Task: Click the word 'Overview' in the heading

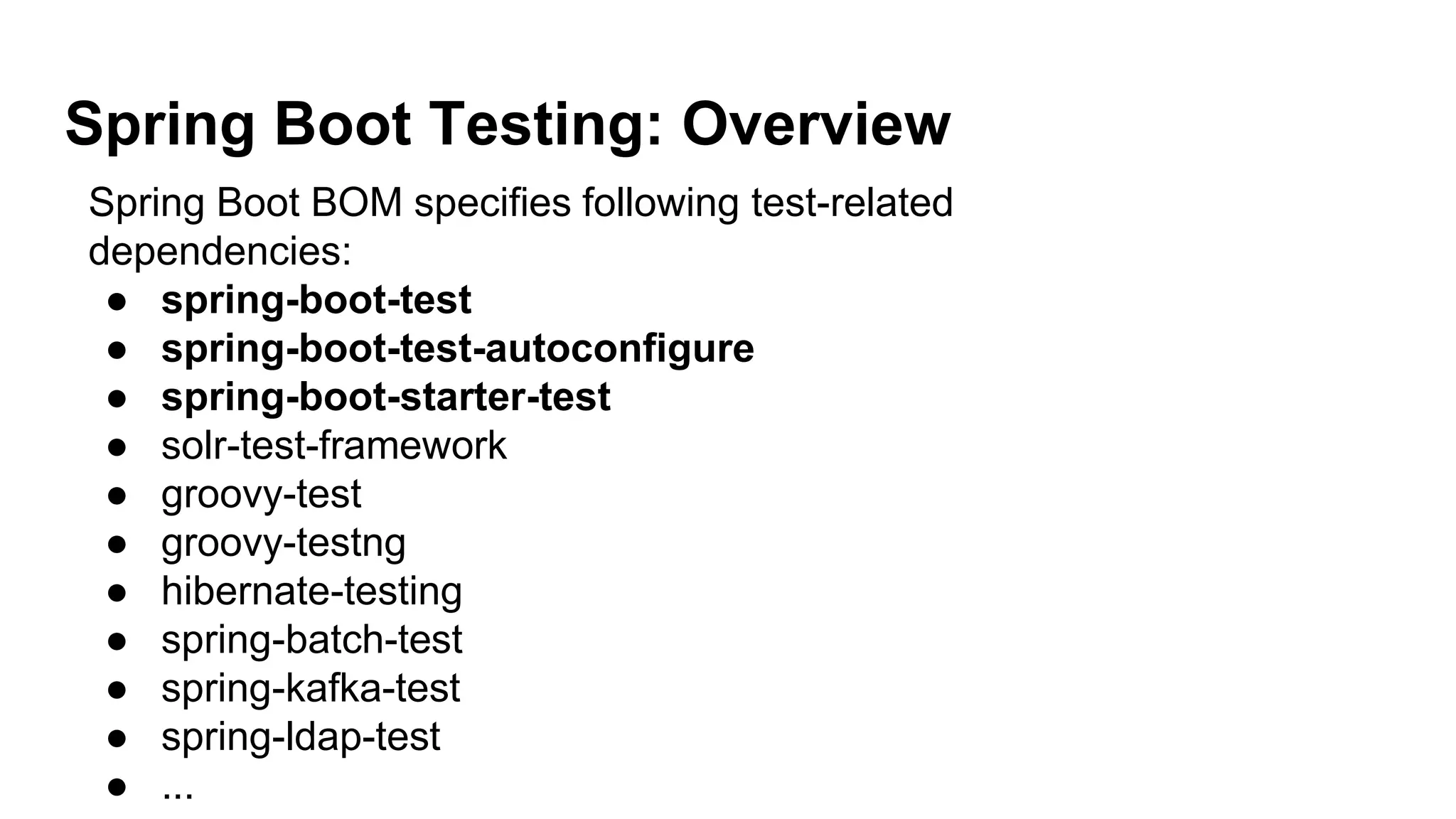Action: (x=816, y=124)
